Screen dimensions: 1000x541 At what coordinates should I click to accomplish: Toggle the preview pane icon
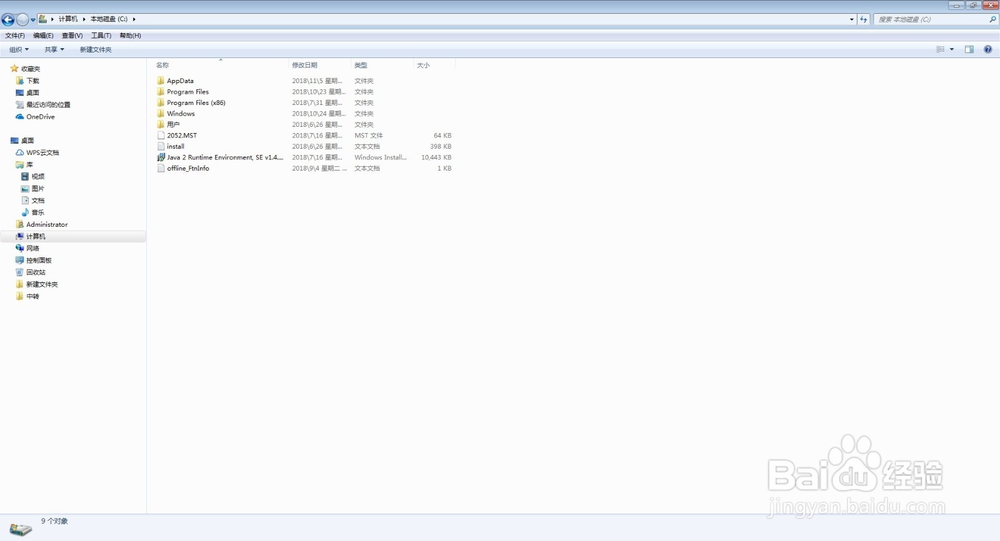pos(969,50)
